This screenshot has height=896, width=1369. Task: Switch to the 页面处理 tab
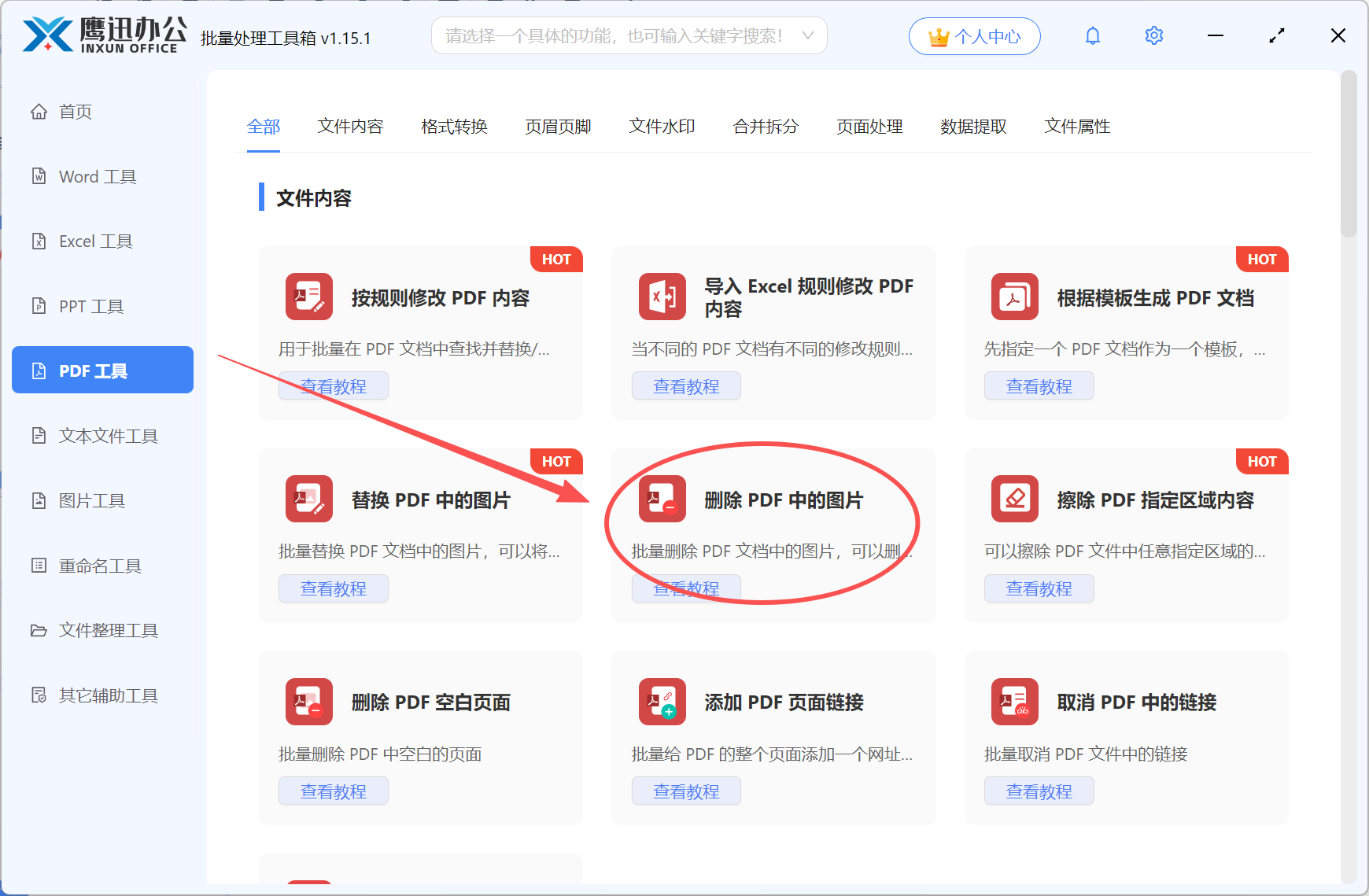tap(869, 126)
